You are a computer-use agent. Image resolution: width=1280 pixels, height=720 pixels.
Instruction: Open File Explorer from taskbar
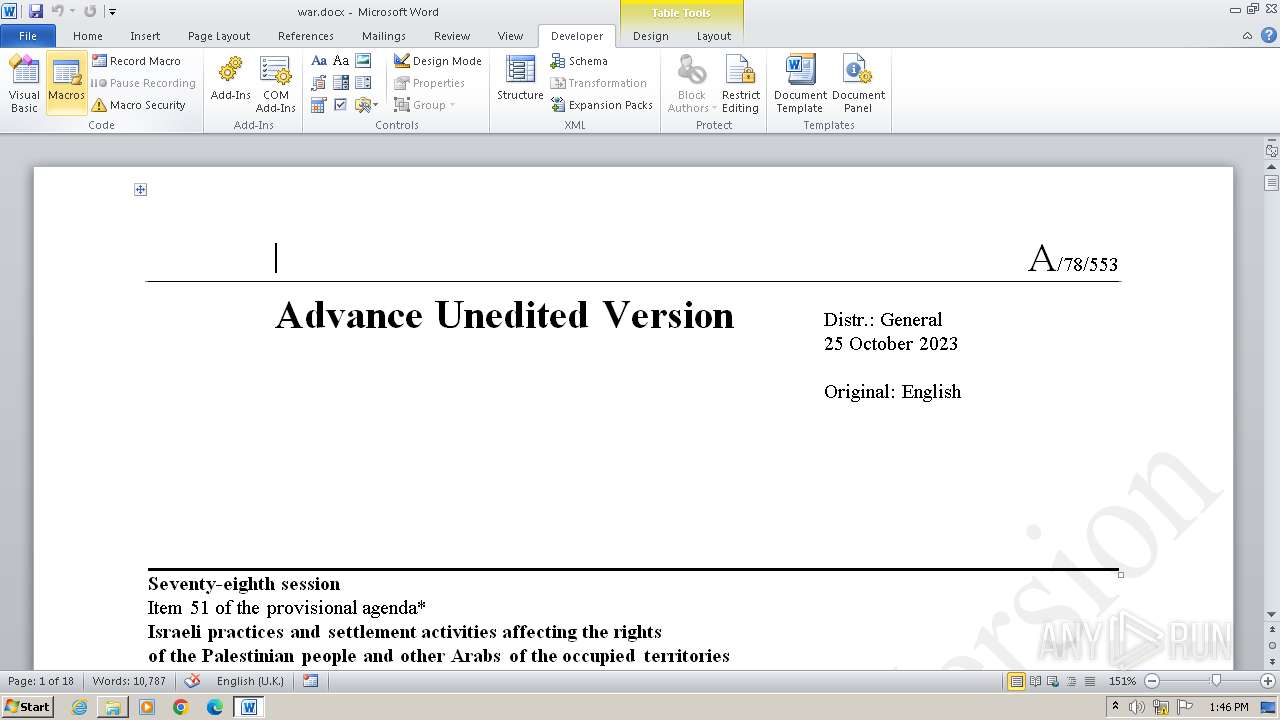coord(113,707)
